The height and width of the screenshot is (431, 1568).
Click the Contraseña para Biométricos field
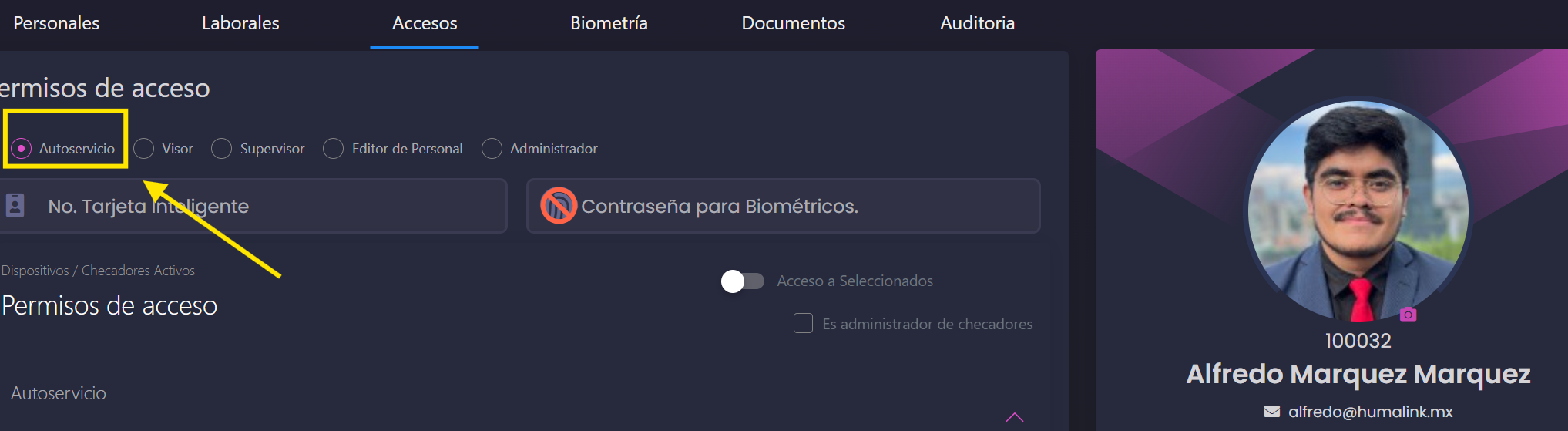point(783,206)
